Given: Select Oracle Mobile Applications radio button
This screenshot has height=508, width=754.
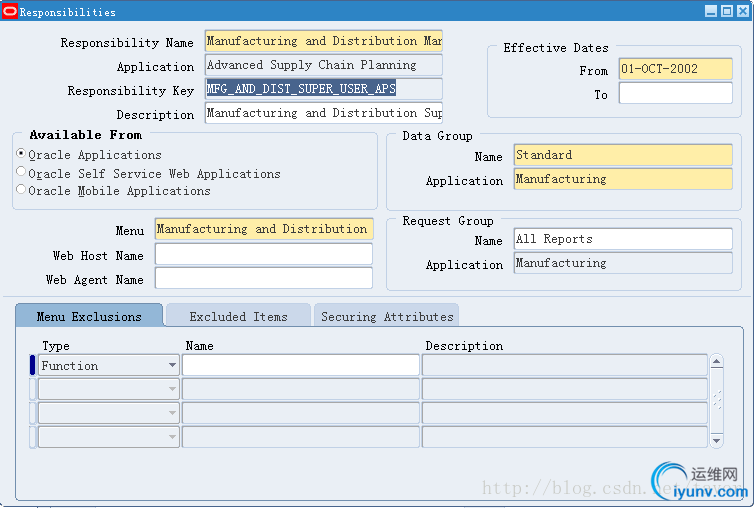Looking at the screenshot, I should (x=21, y=189).
